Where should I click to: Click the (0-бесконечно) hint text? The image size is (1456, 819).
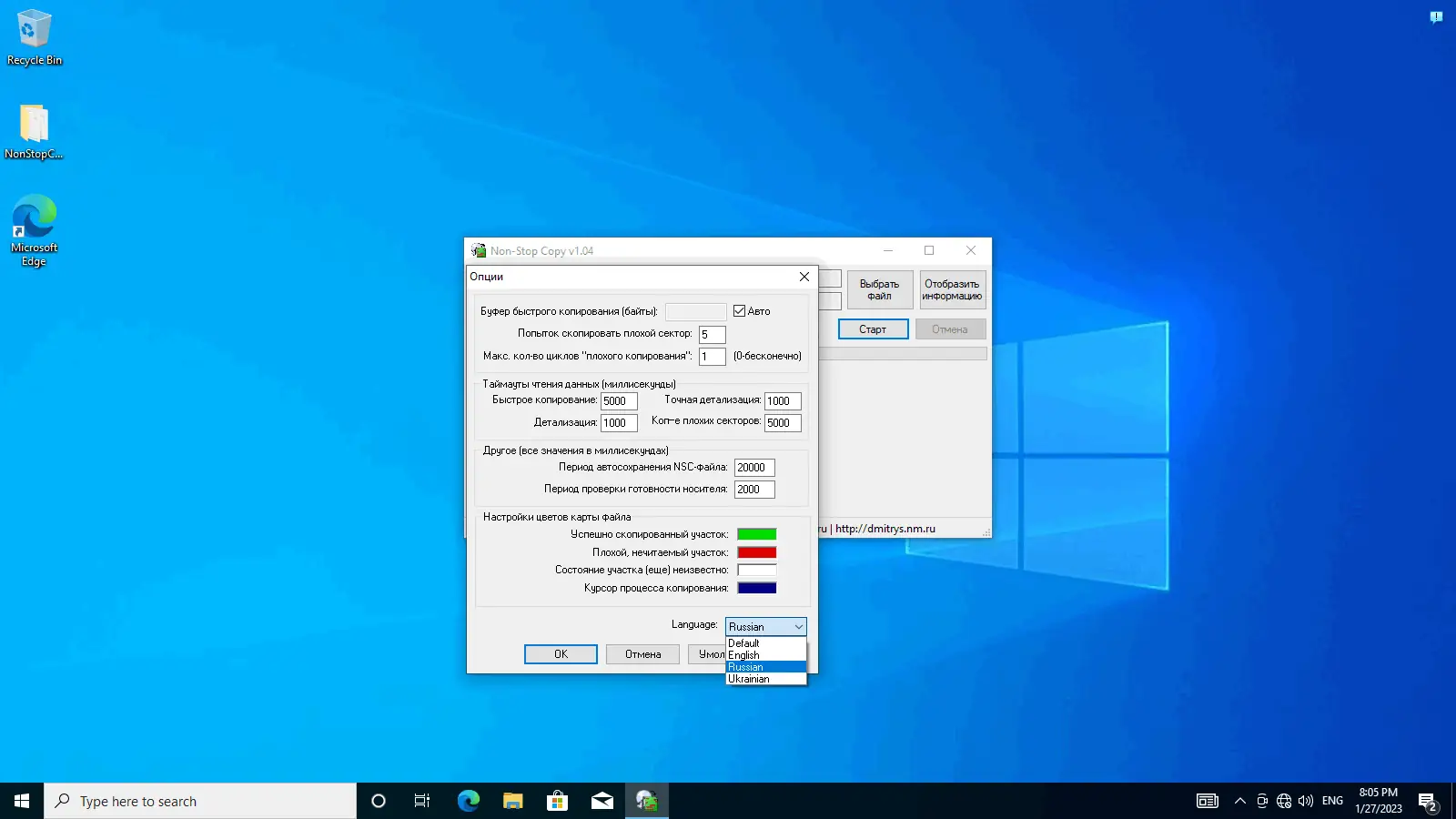pos(767,356)
